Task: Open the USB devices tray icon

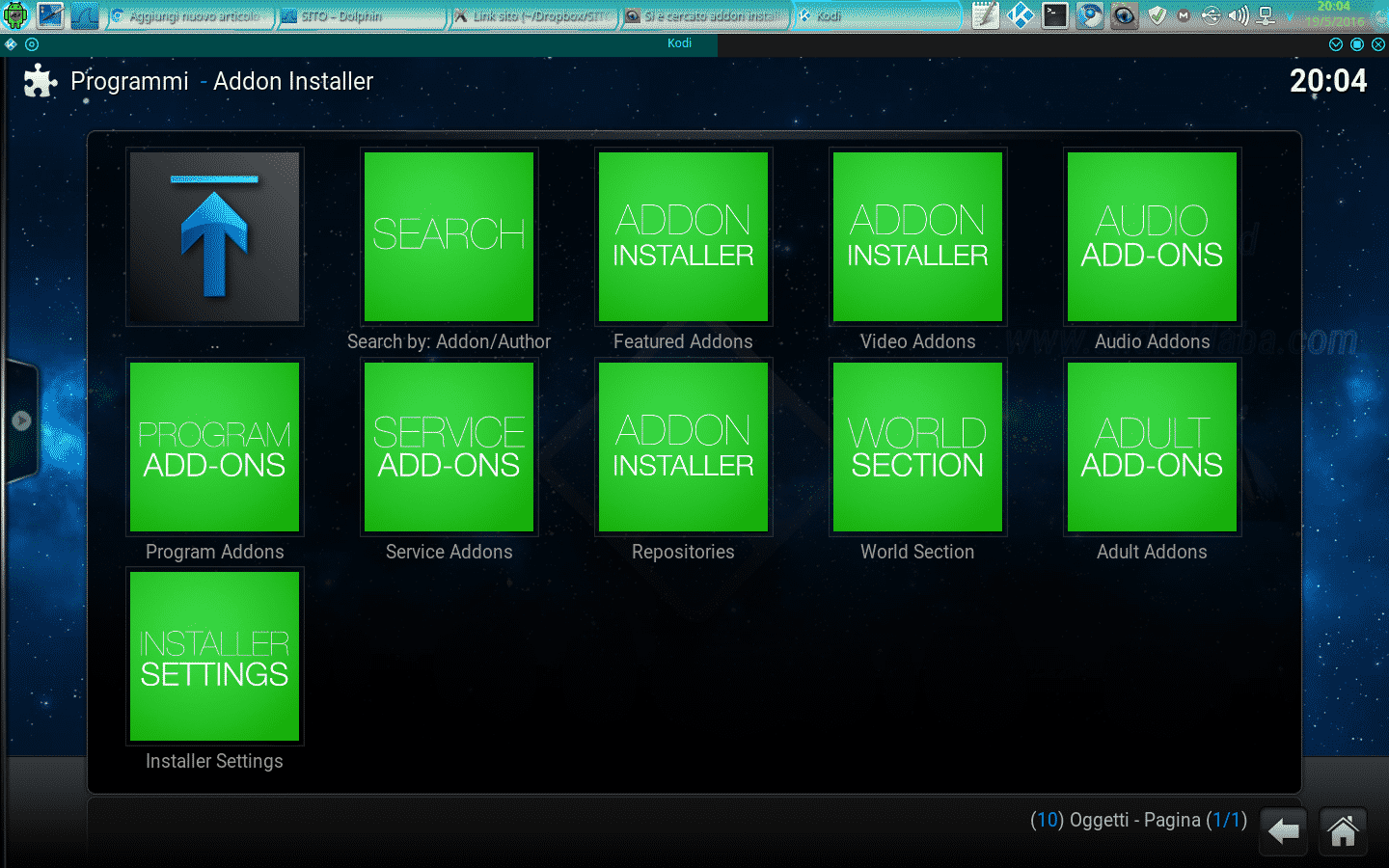Action: 1211,15
